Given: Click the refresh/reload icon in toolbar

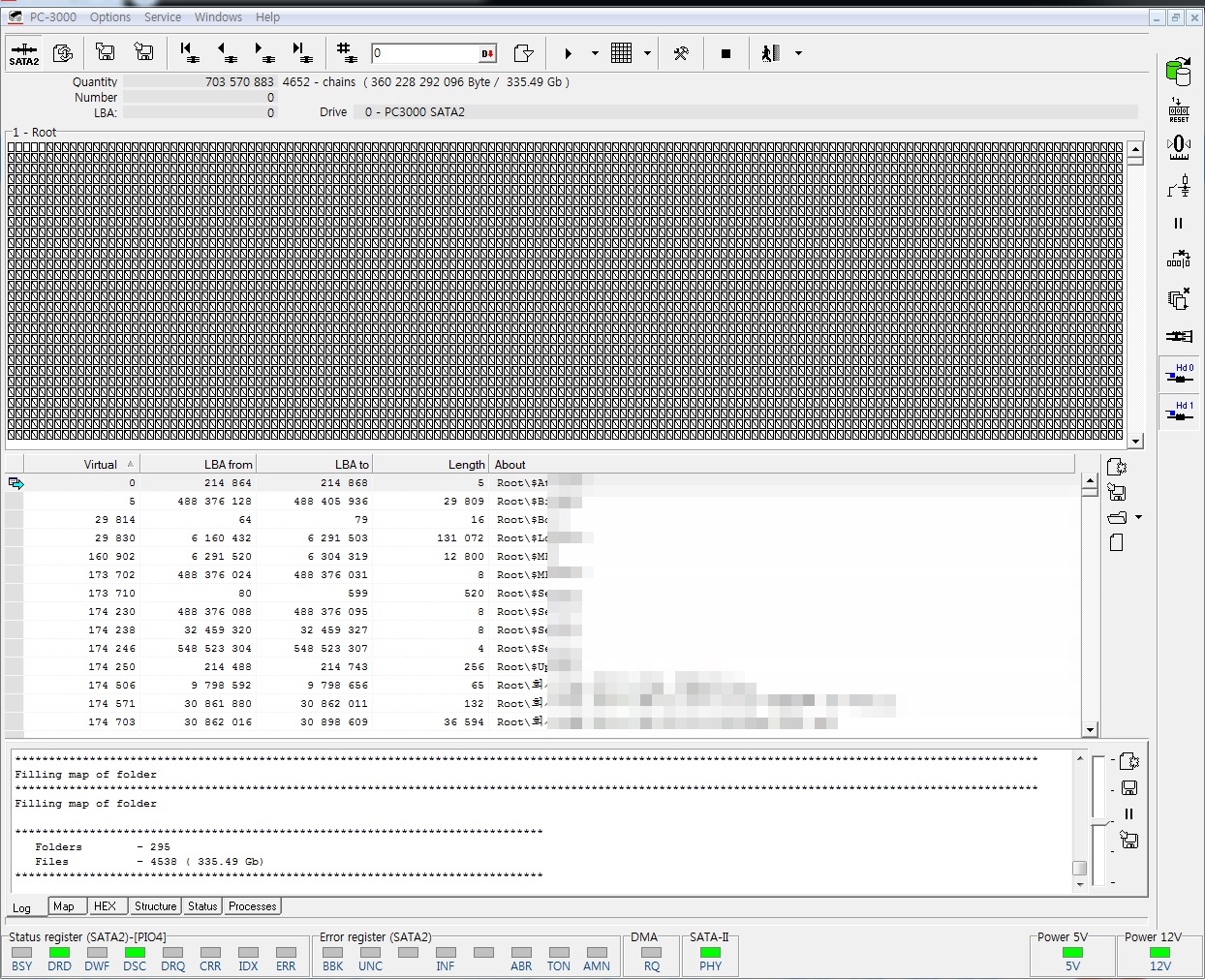Looking at the screenshot, I should 63,53.
